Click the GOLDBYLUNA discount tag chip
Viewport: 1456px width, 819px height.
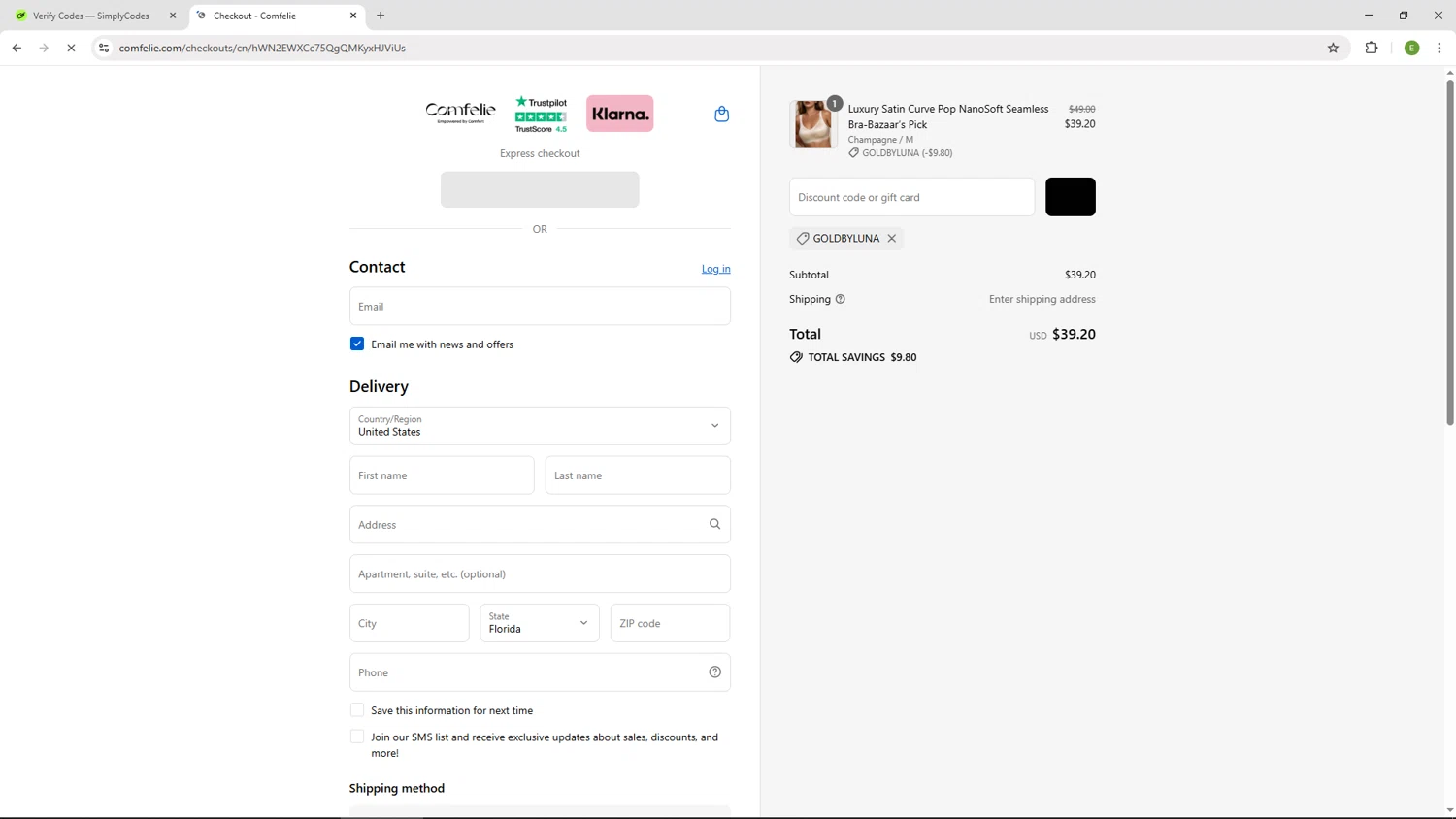pyautogui.click(x=846, y=238)
